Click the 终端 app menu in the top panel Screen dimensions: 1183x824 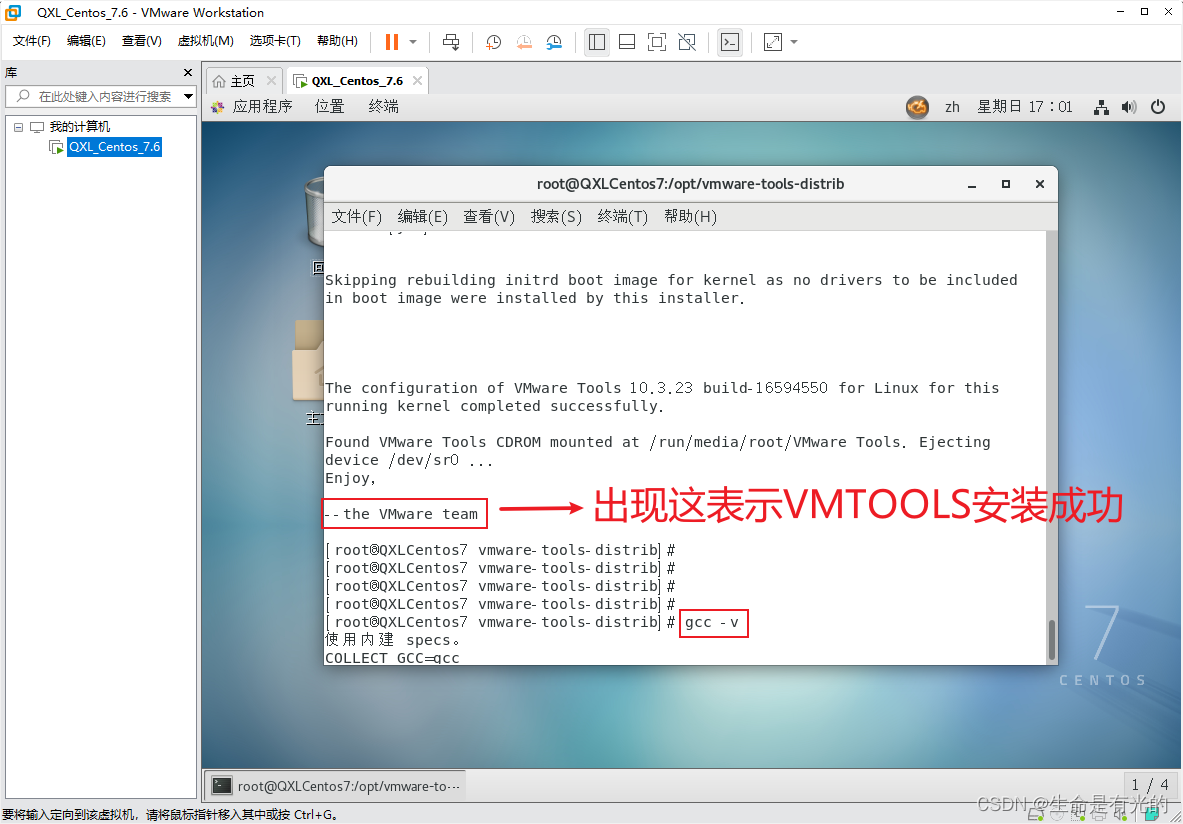point(383,107)
